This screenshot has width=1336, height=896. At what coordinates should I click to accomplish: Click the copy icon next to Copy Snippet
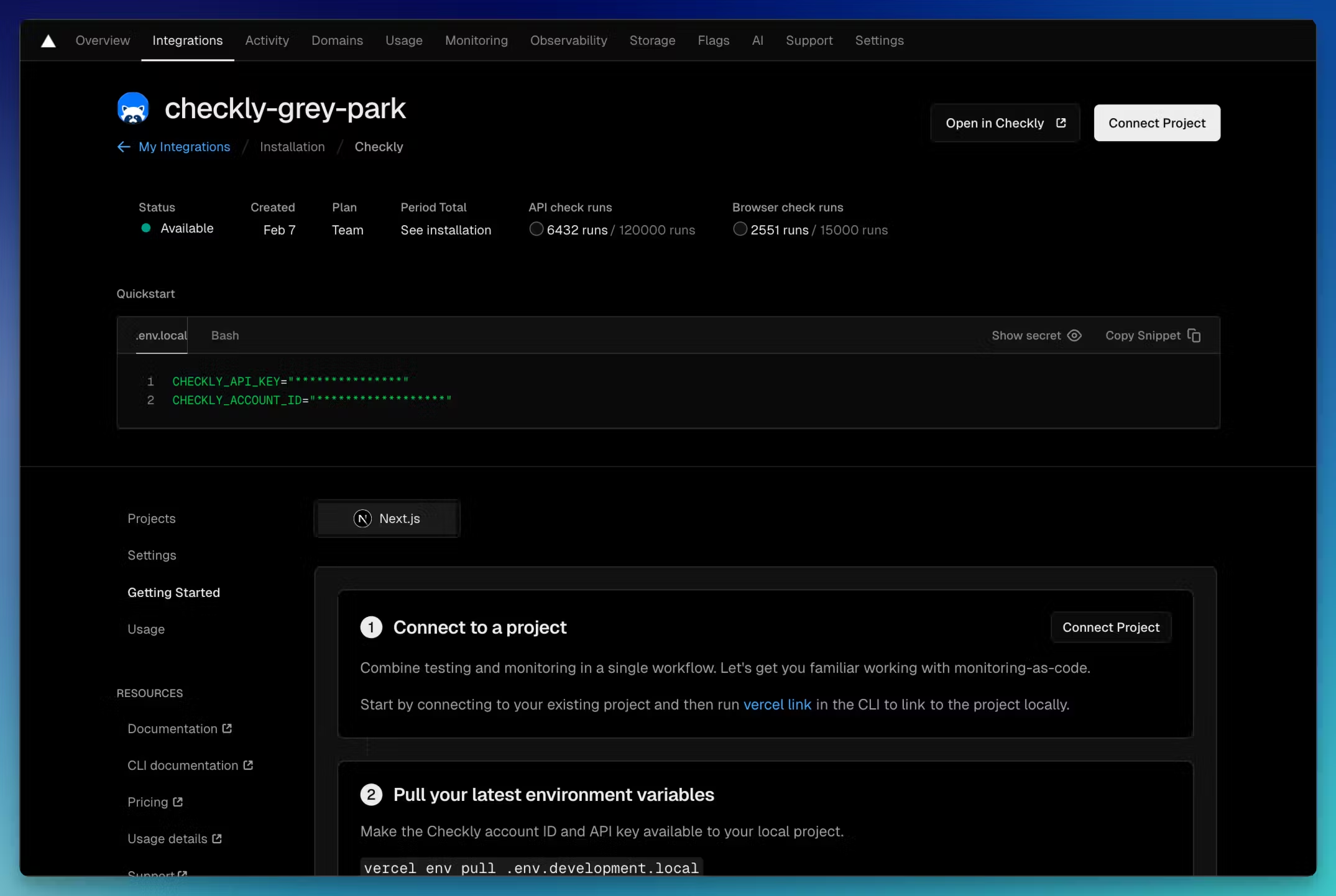1194,335
